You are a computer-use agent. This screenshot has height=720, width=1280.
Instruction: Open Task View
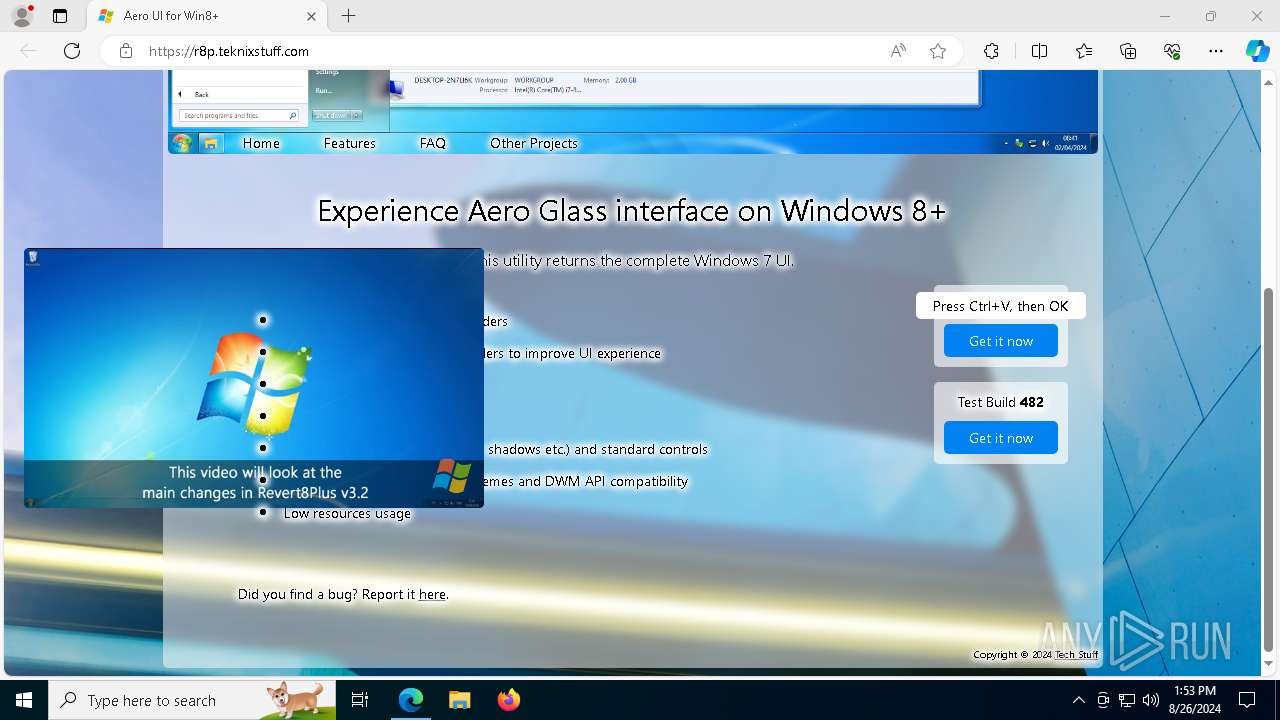point(360,700)
